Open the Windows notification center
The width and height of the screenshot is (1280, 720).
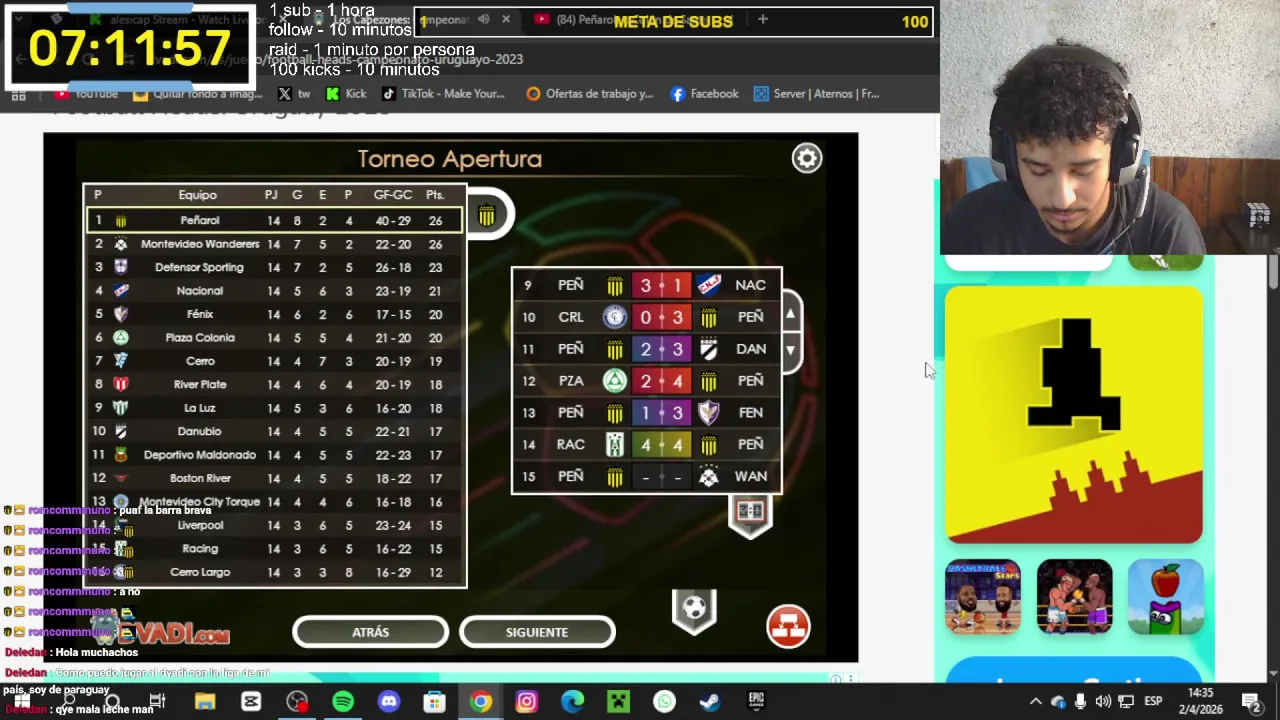click(1251, 702)
